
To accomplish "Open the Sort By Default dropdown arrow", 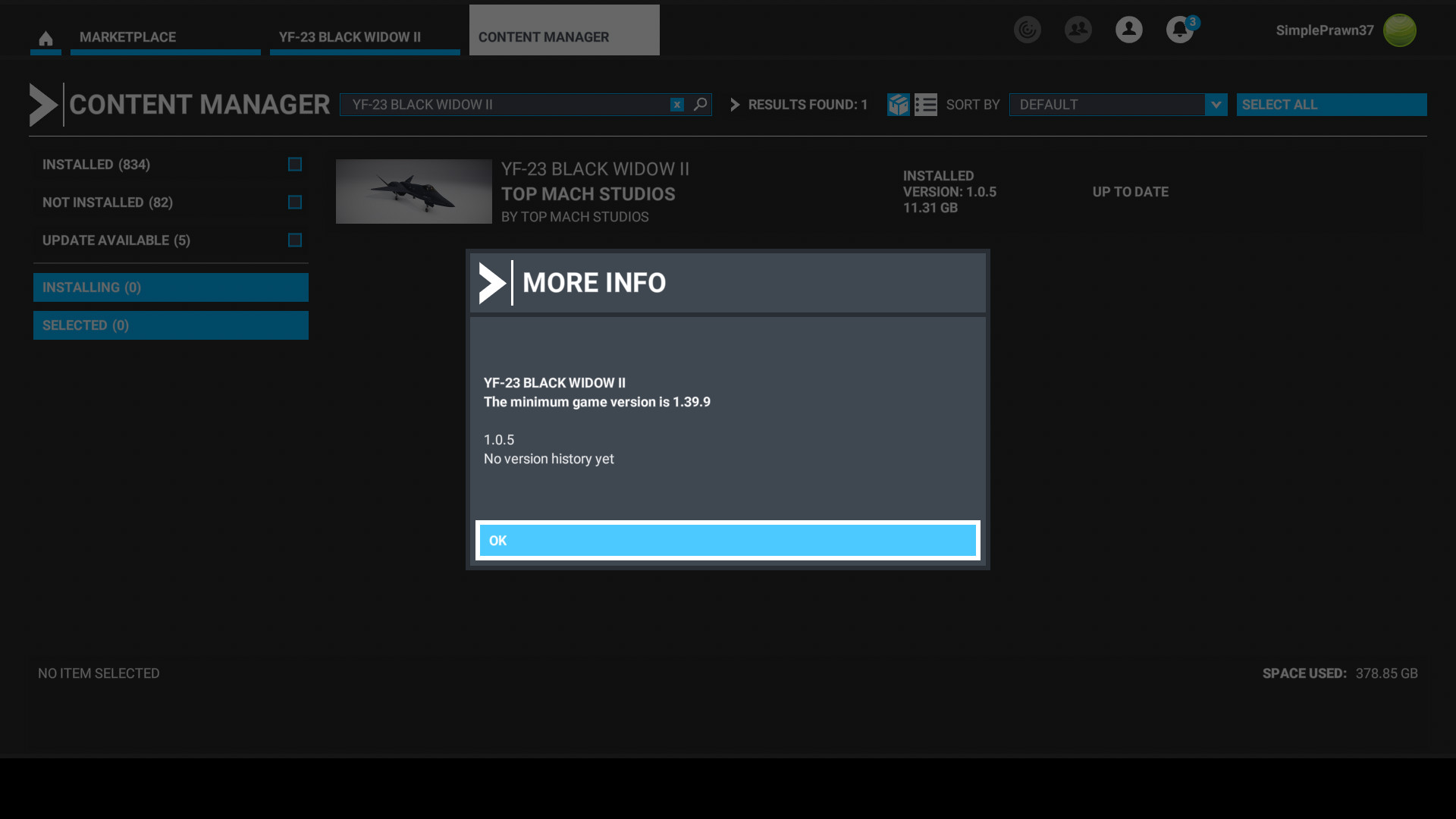I will pyautogui.click(x=1216, y=105).
